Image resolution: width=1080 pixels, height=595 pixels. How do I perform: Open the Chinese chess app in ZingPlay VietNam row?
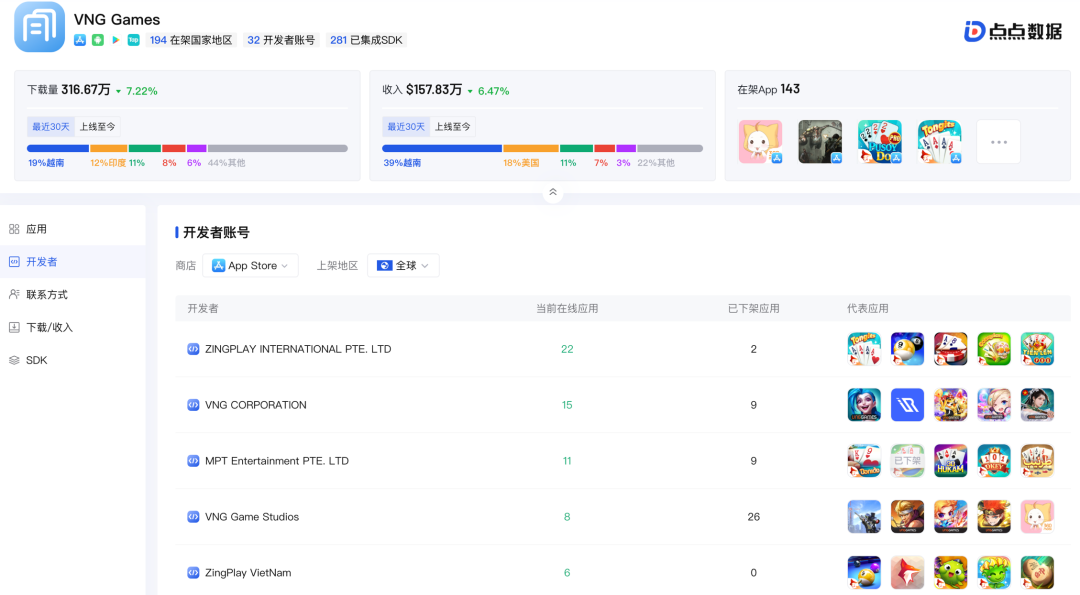[x=1037, y=572]
